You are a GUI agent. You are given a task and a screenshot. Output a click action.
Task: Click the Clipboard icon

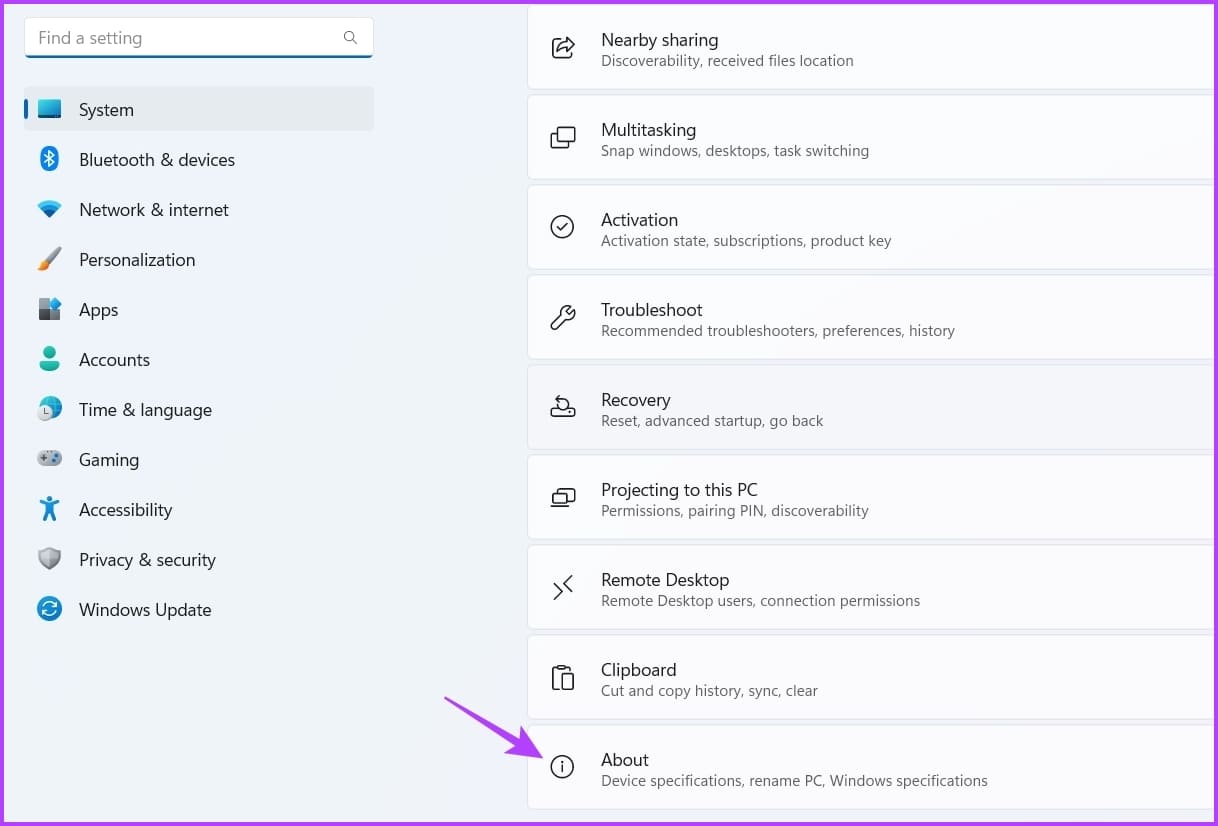(563, 678)
